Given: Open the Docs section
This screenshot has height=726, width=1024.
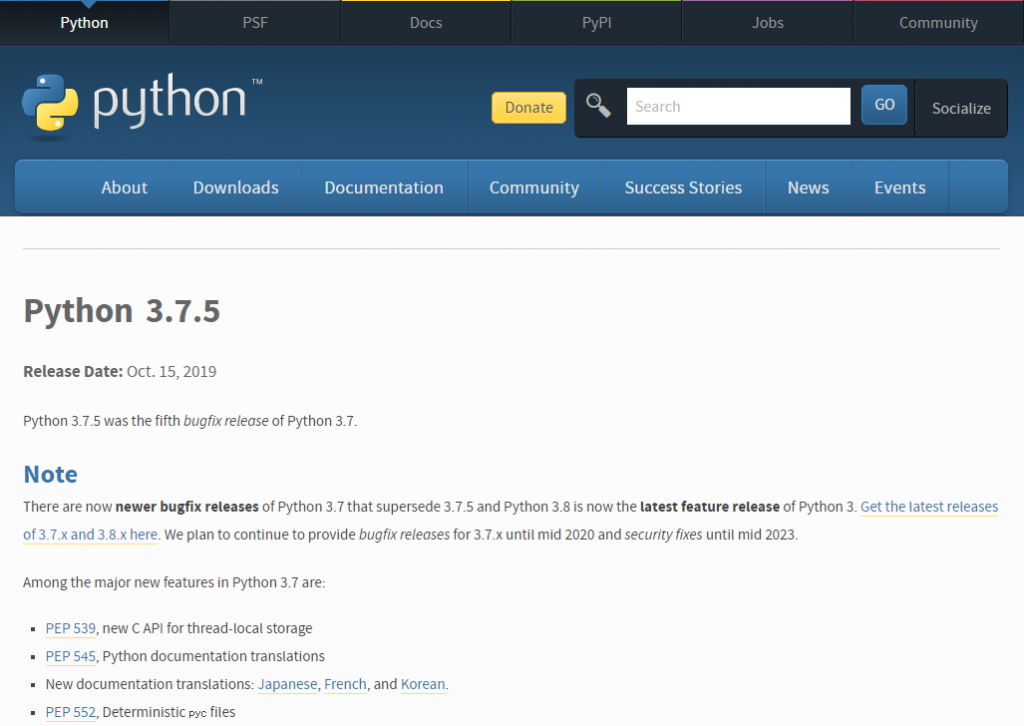Looking at the screenshot, I should (x=425, y=22).
